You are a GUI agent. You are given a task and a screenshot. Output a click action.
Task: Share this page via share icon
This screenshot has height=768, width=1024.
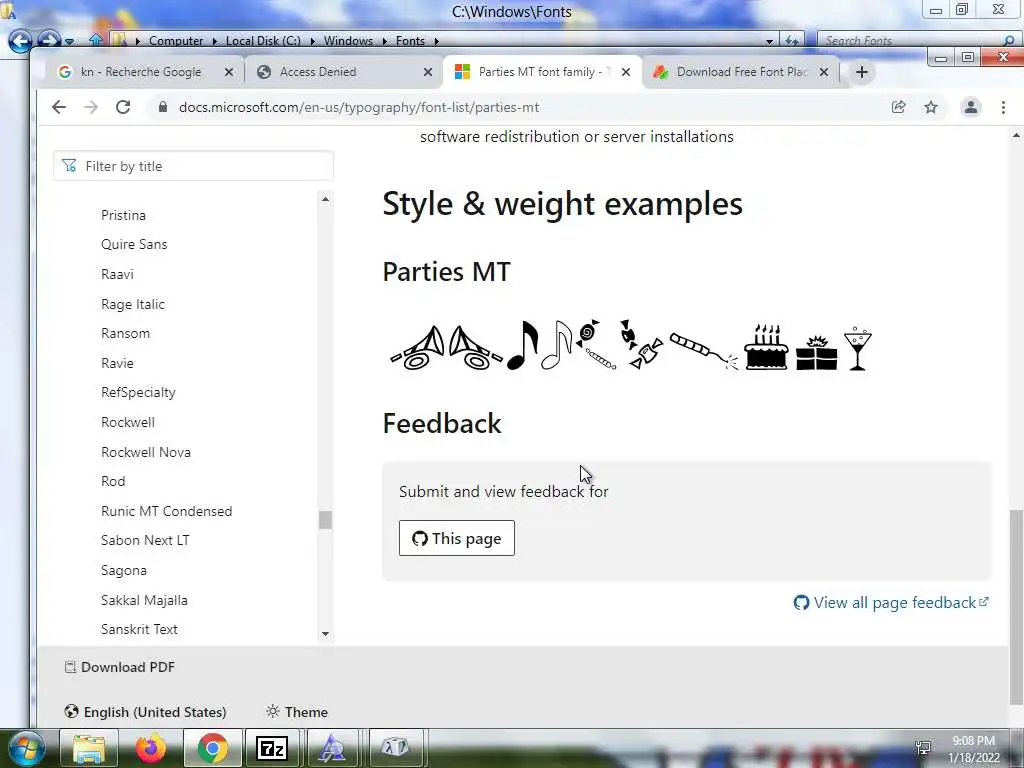click(899, 107)
